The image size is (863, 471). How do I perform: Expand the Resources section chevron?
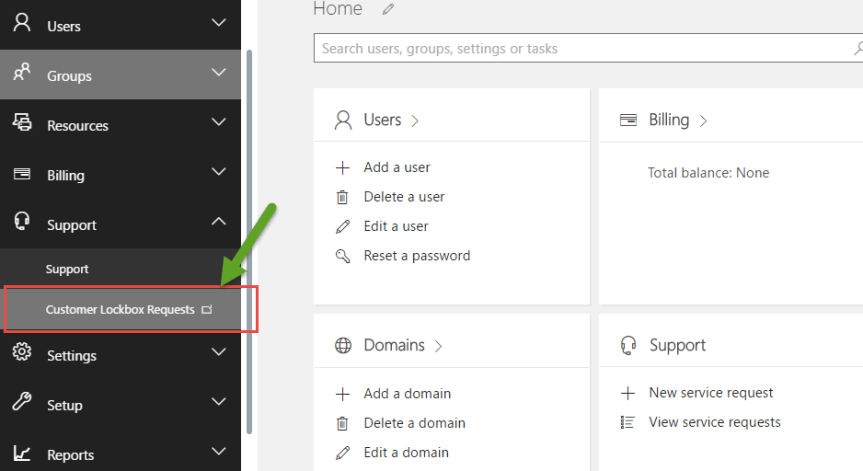tap(219, 123)
